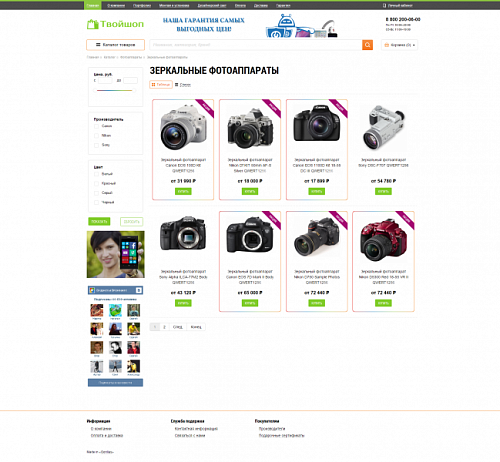Switch to list view icon
Screen dimensions: 500x462
pyautogui.click(x=177, y=85)
